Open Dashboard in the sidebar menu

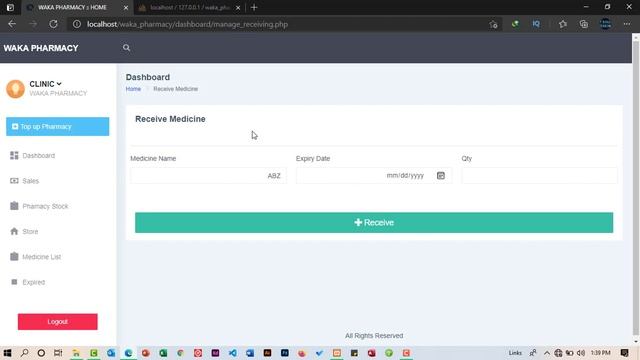point(38,156)
